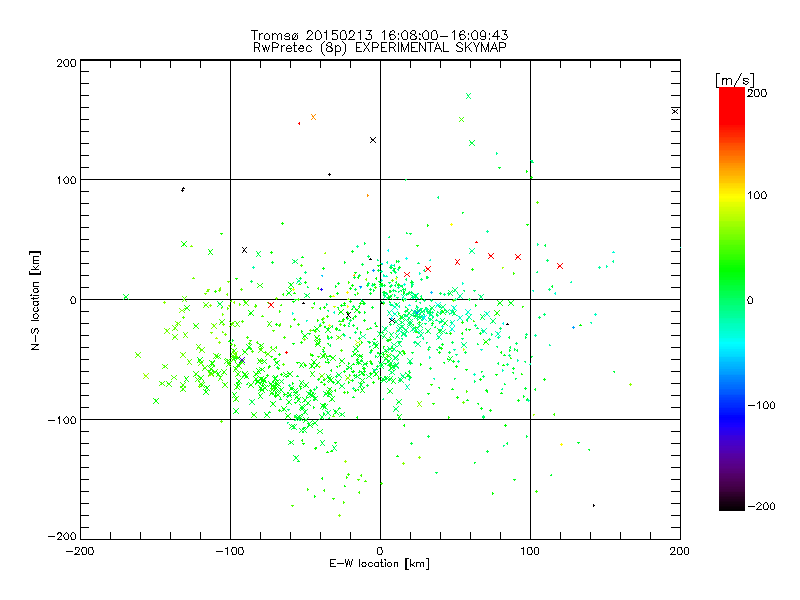Viewport: 800px width, 600px height.
Task: Click the x-axis tick label '−100'
Action: click(230, 551)
